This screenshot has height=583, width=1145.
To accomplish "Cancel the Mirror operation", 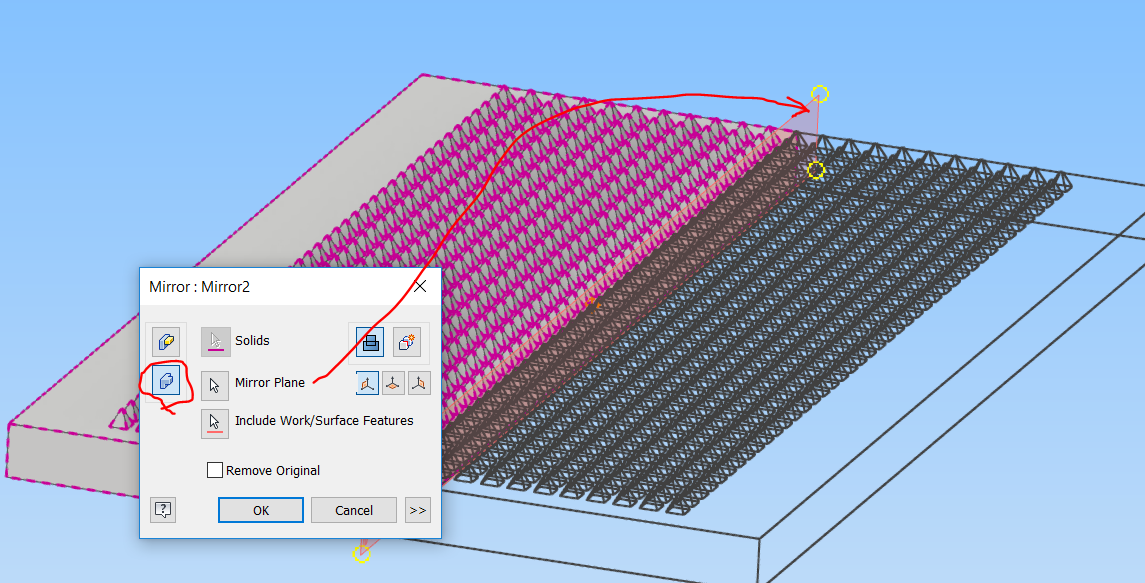I will coord(353,510).
